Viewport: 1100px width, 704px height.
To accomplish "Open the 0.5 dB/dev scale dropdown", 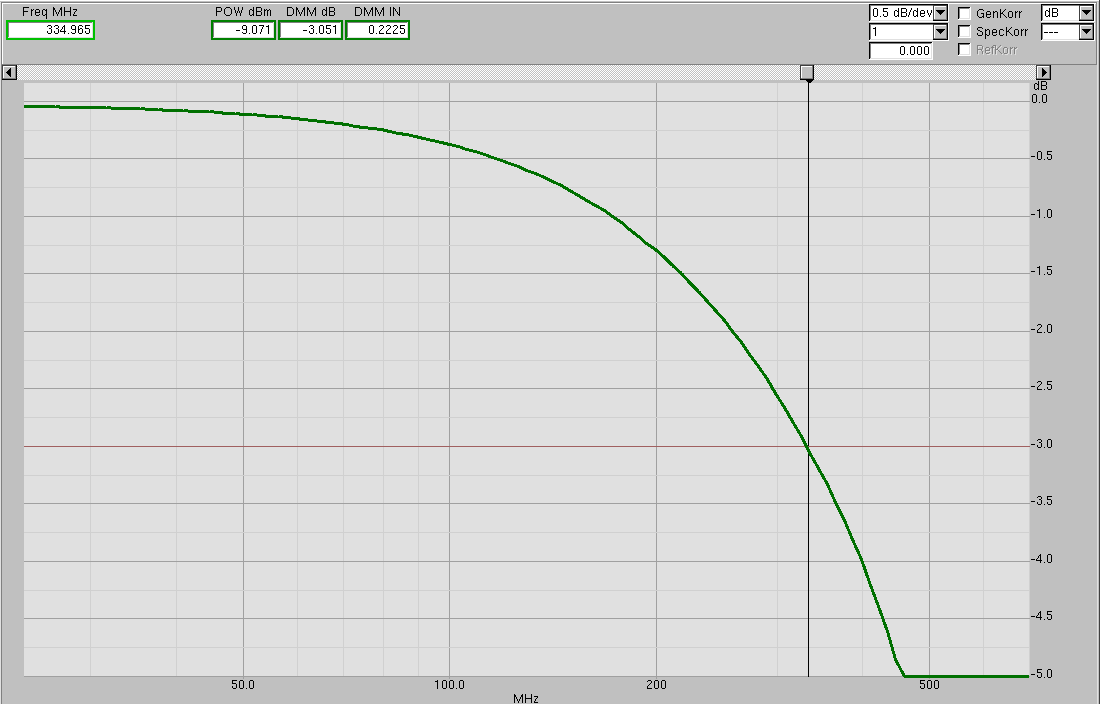I will 941,13.
